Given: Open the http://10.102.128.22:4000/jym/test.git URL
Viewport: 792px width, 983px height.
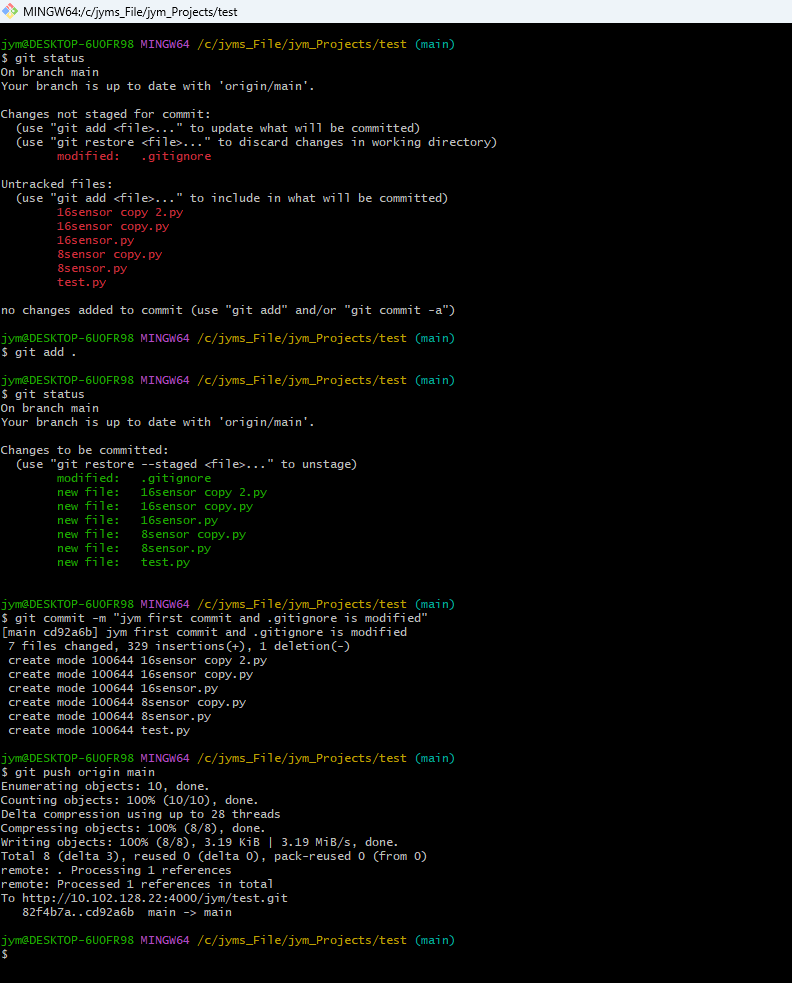Looking at the screenshot, I should click(155, 898).
